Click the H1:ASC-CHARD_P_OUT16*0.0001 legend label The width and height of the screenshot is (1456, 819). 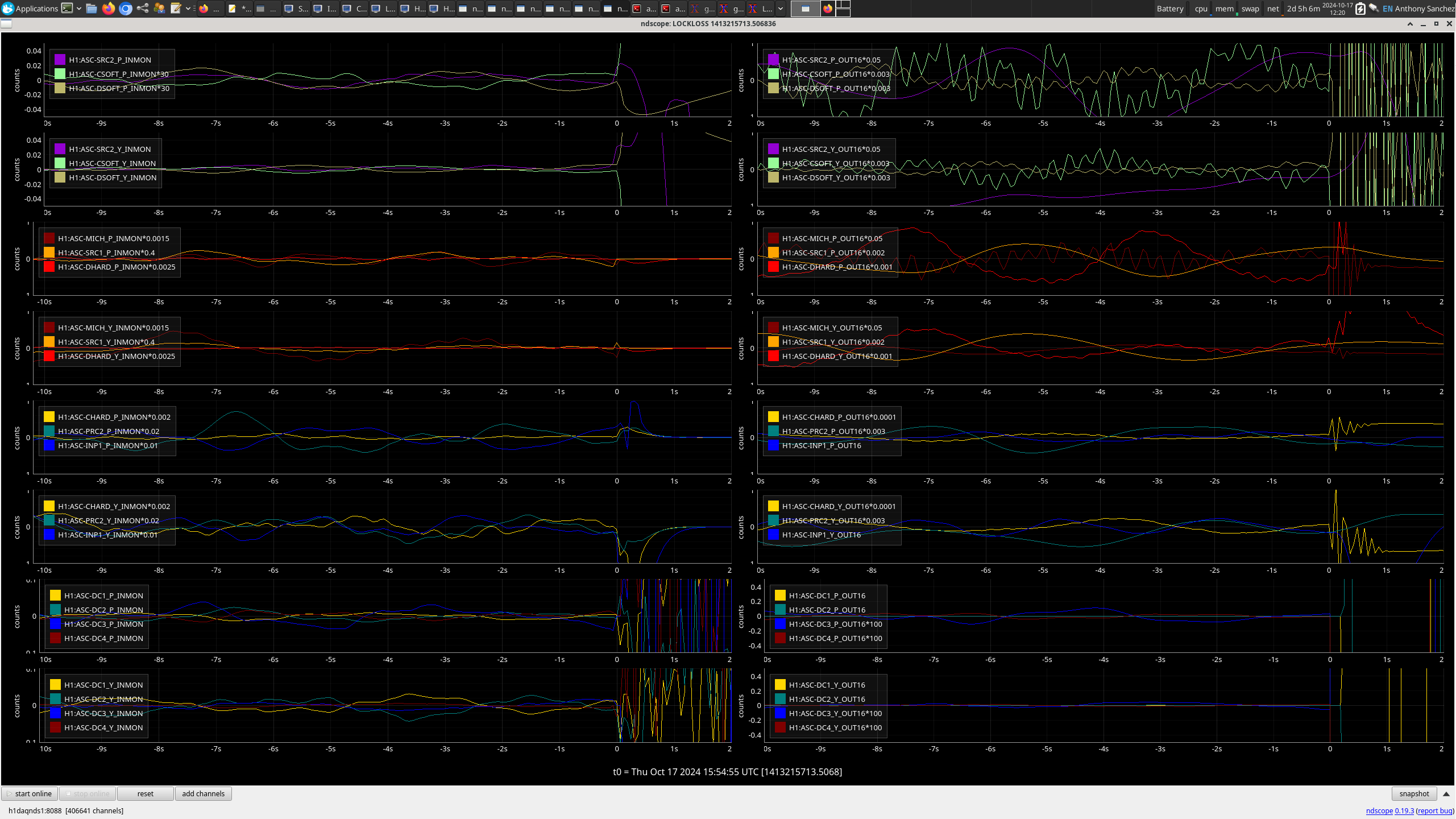tap(839, 417)
